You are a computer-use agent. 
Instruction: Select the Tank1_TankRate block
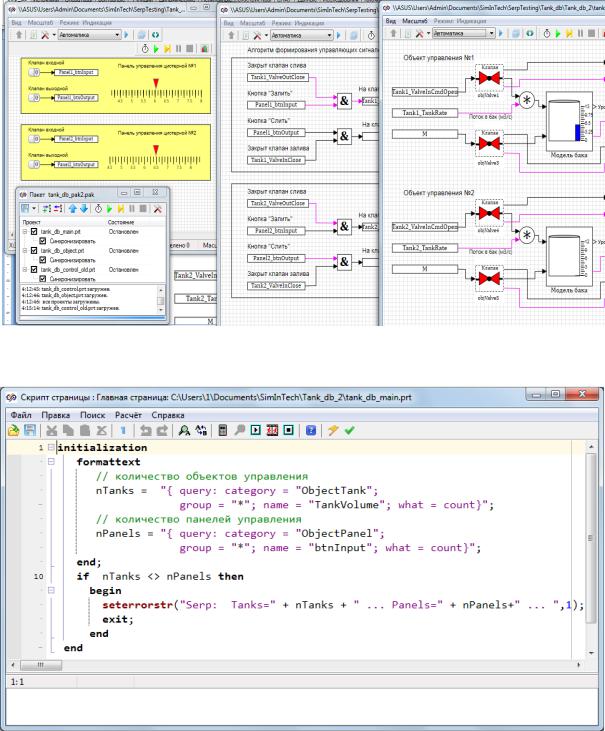tap(425, 112)
